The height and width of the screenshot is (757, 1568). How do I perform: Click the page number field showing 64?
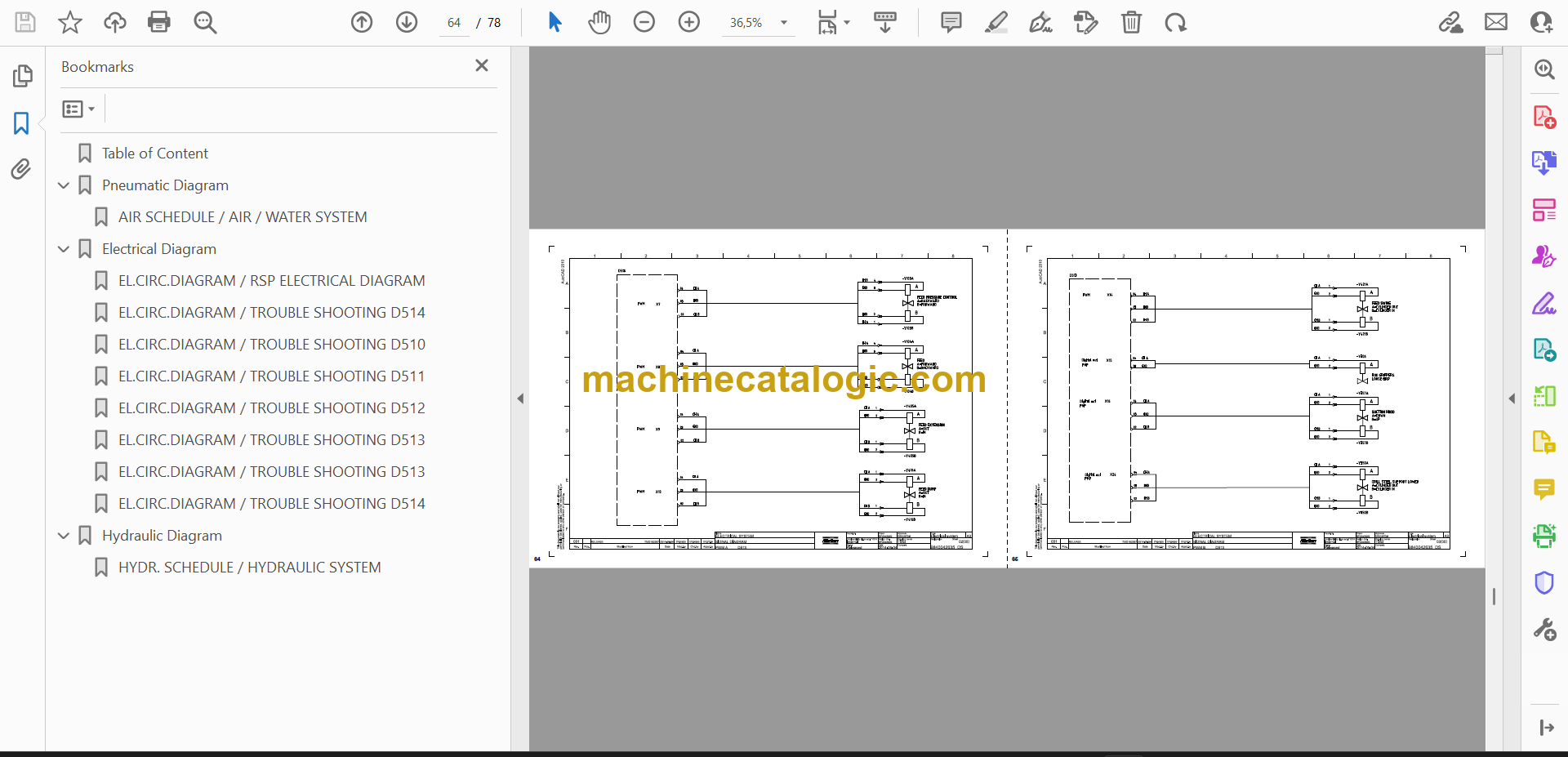click(454, 23)
